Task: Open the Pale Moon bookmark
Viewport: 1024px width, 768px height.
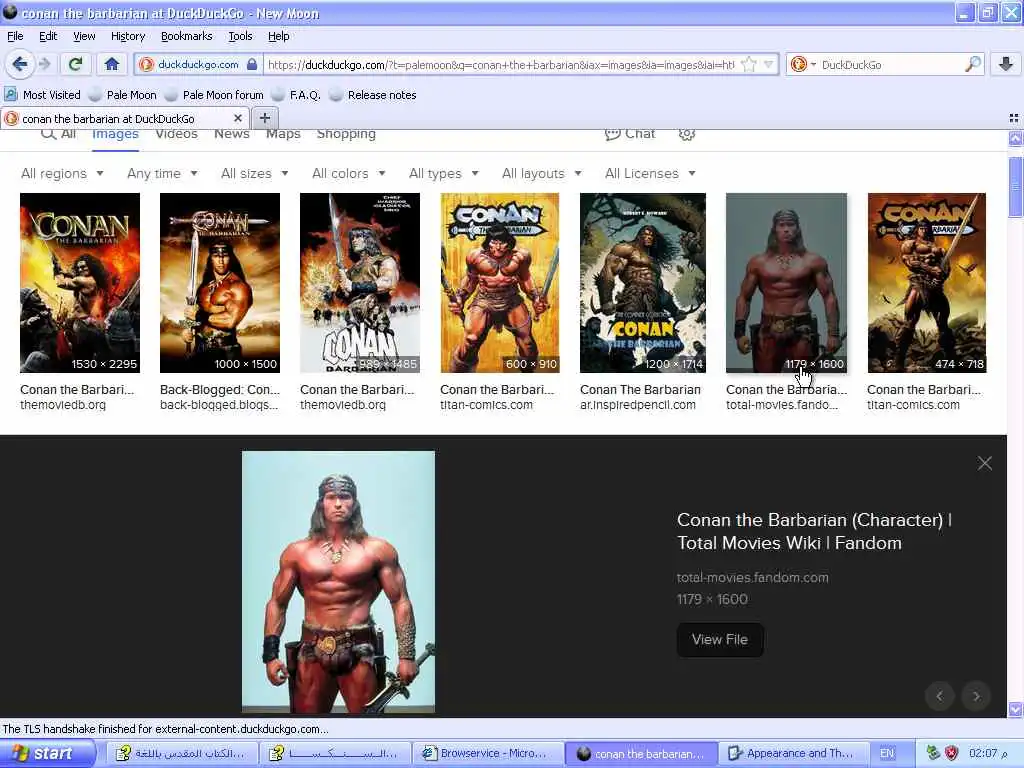Action: click(x=123, y=95)
